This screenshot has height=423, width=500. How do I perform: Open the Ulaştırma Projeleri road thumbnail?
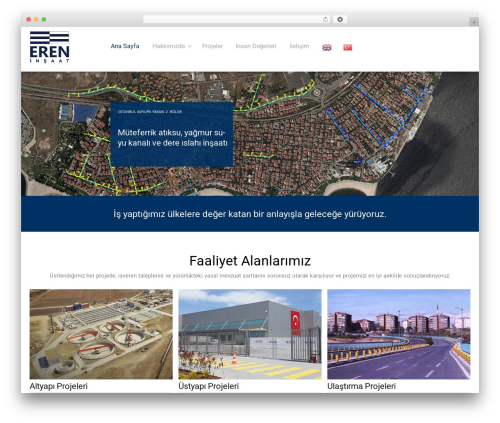399,334
